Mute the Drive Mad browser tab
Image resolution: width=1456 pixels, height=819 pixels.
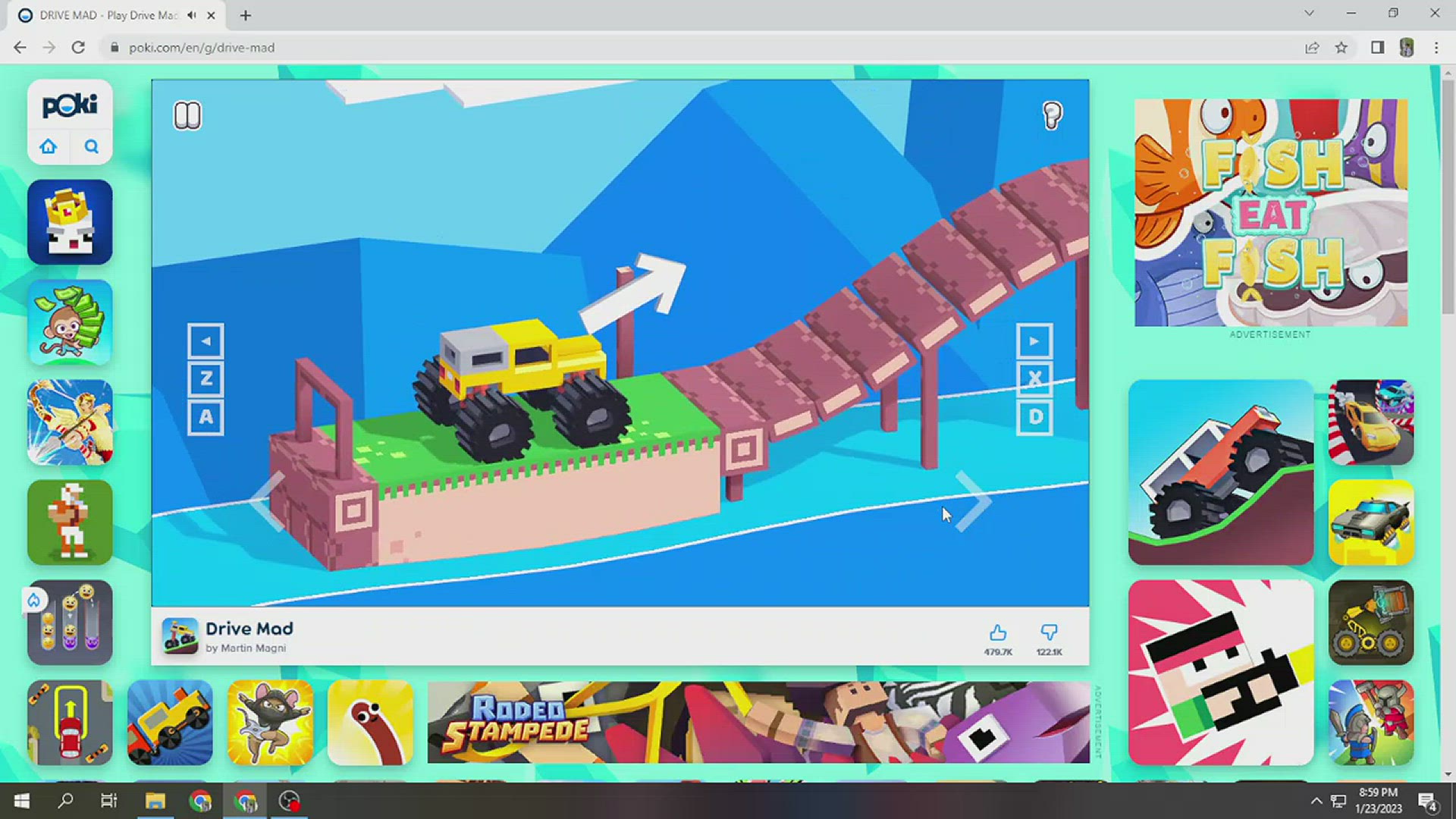tap(193, 15)
